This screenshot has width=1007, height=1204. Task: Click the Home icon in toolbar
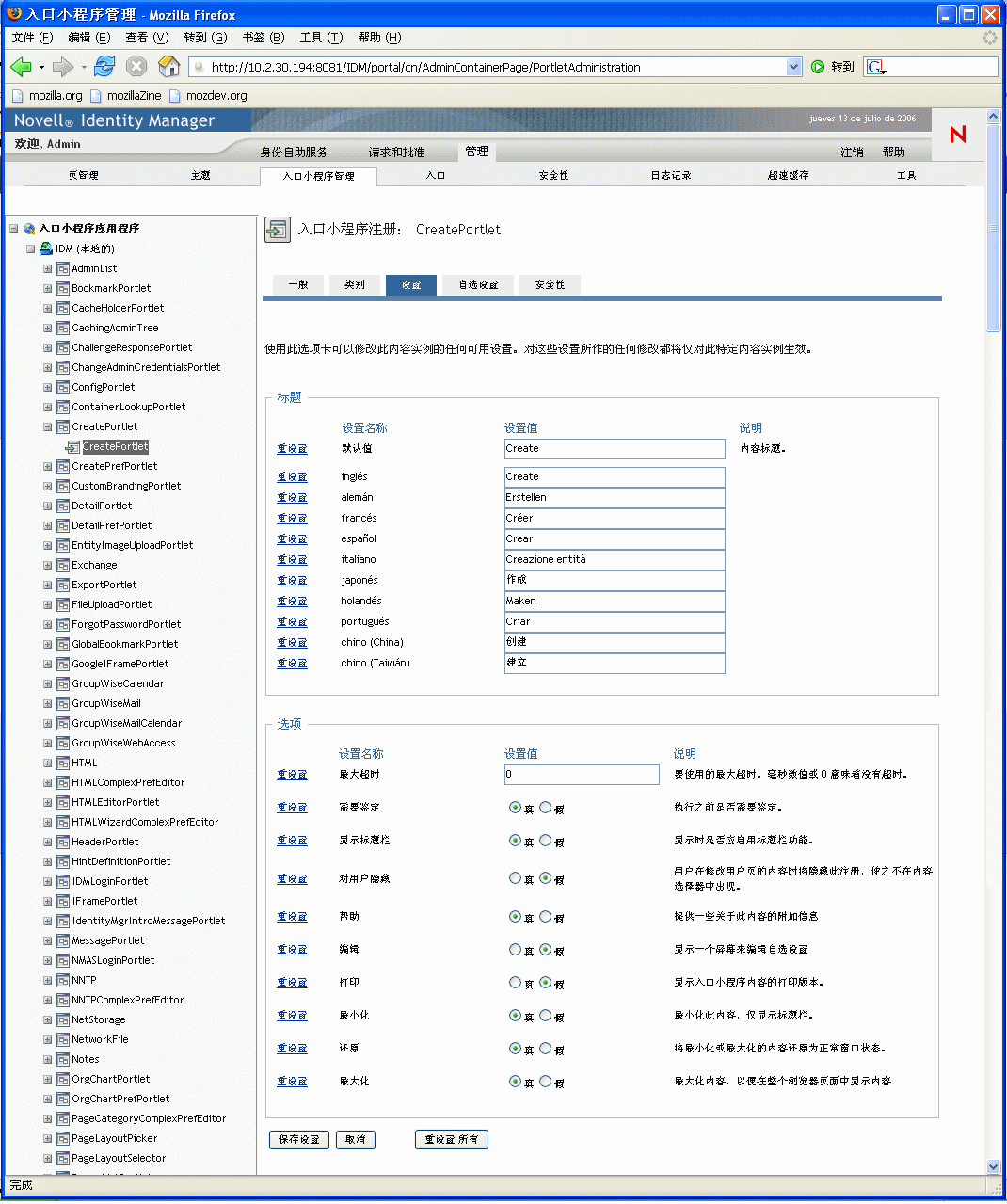(x=168, y=66)
